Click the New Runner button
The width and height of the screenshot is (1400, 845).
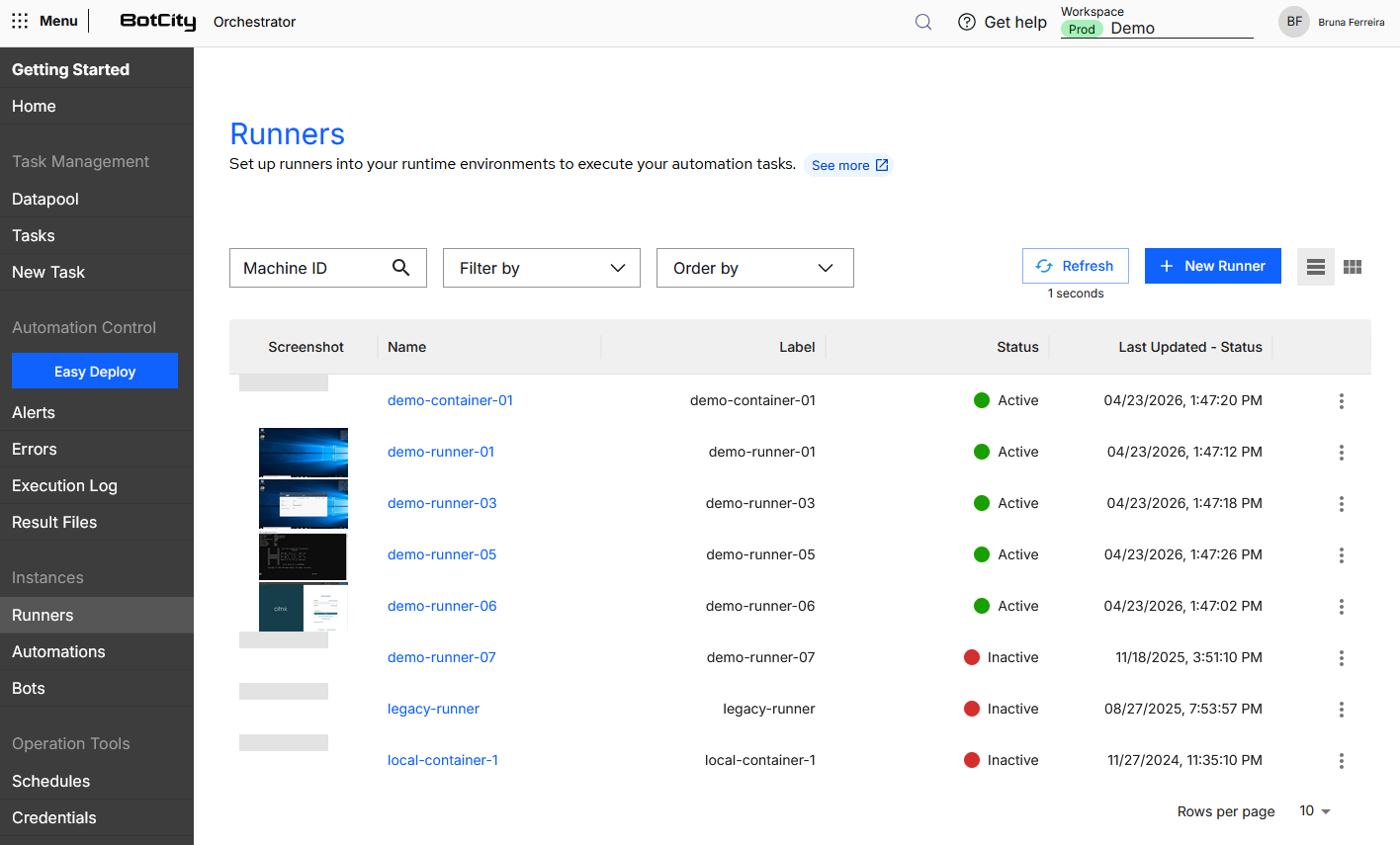click(1213, 266)
